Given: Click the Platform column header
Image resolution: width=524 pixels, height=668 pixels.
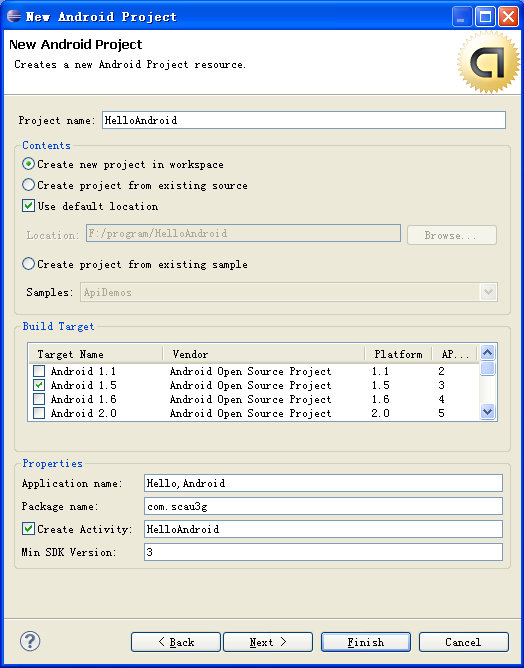Looking at the screenshot, I should pyautogui.click(x=398, y=354).
